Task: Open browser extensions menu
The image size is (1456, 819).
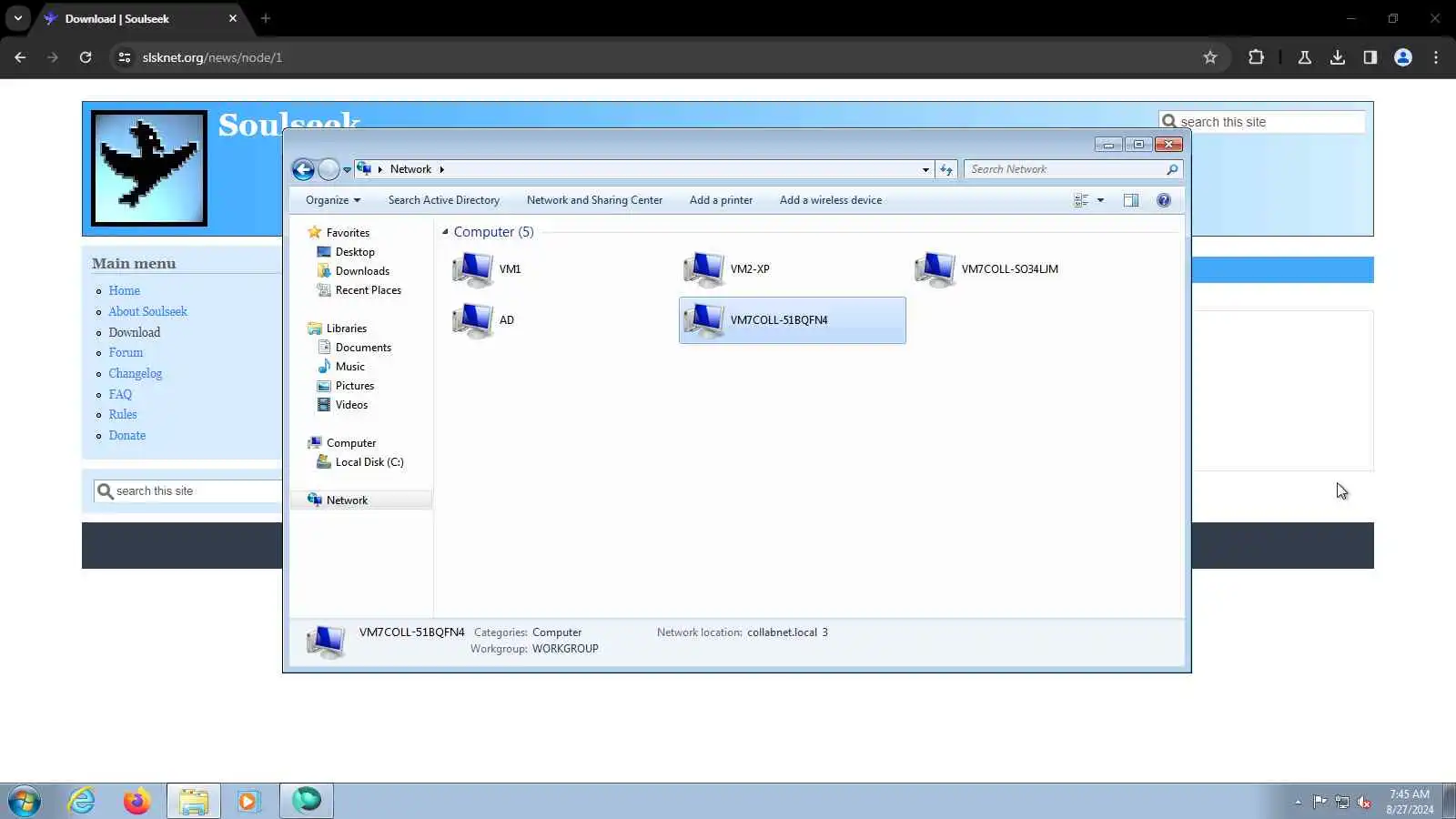Action: coord(1256,57)
